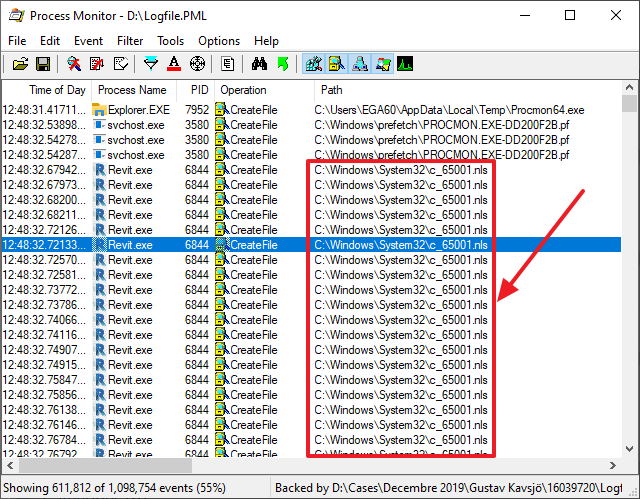Click the binoculars Find icon

click(259, 64)
